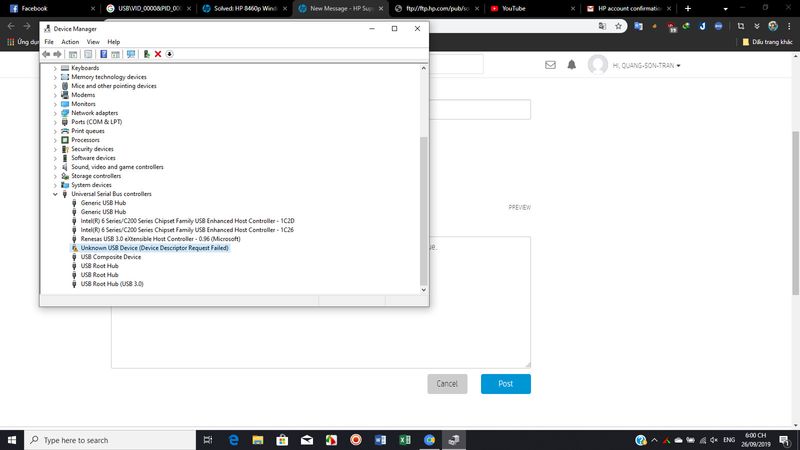The width and height of the screenshot is (800, 450).
Task: Click the Forward arrow in Device Manager toolbar
Action: point(57,54)
